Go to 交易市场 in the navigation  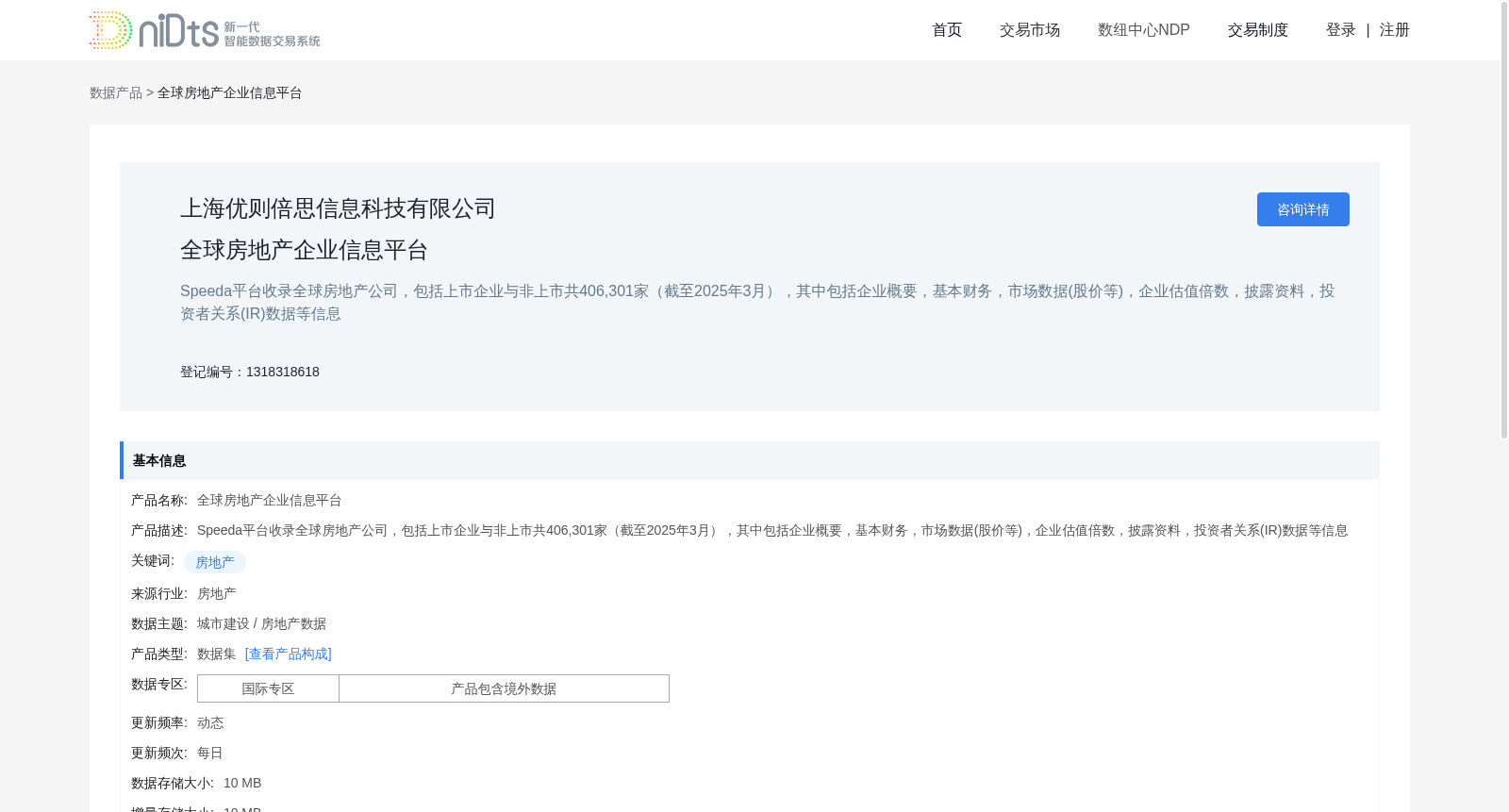[x=1030, y=30]
